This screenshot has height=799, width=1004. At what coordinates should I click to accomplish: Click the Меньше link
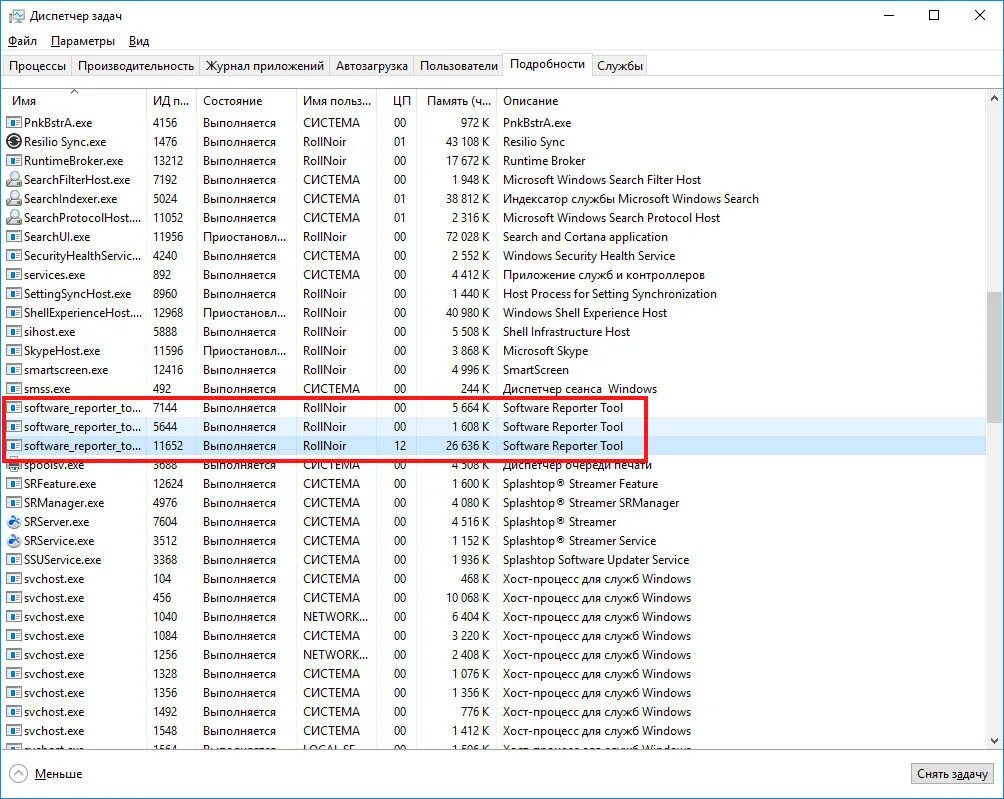click(58, 773)
